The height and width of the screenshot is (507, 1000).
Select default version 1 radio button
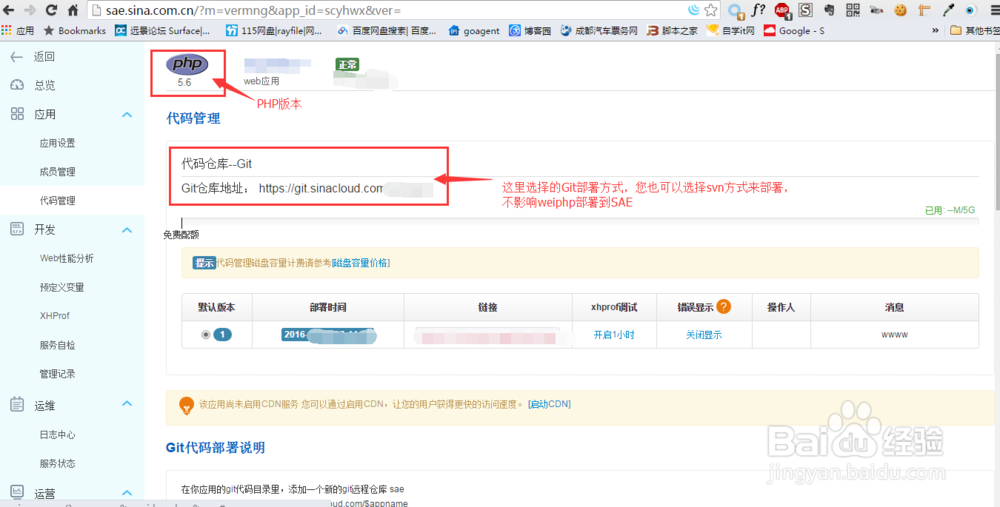coord(205,334)
